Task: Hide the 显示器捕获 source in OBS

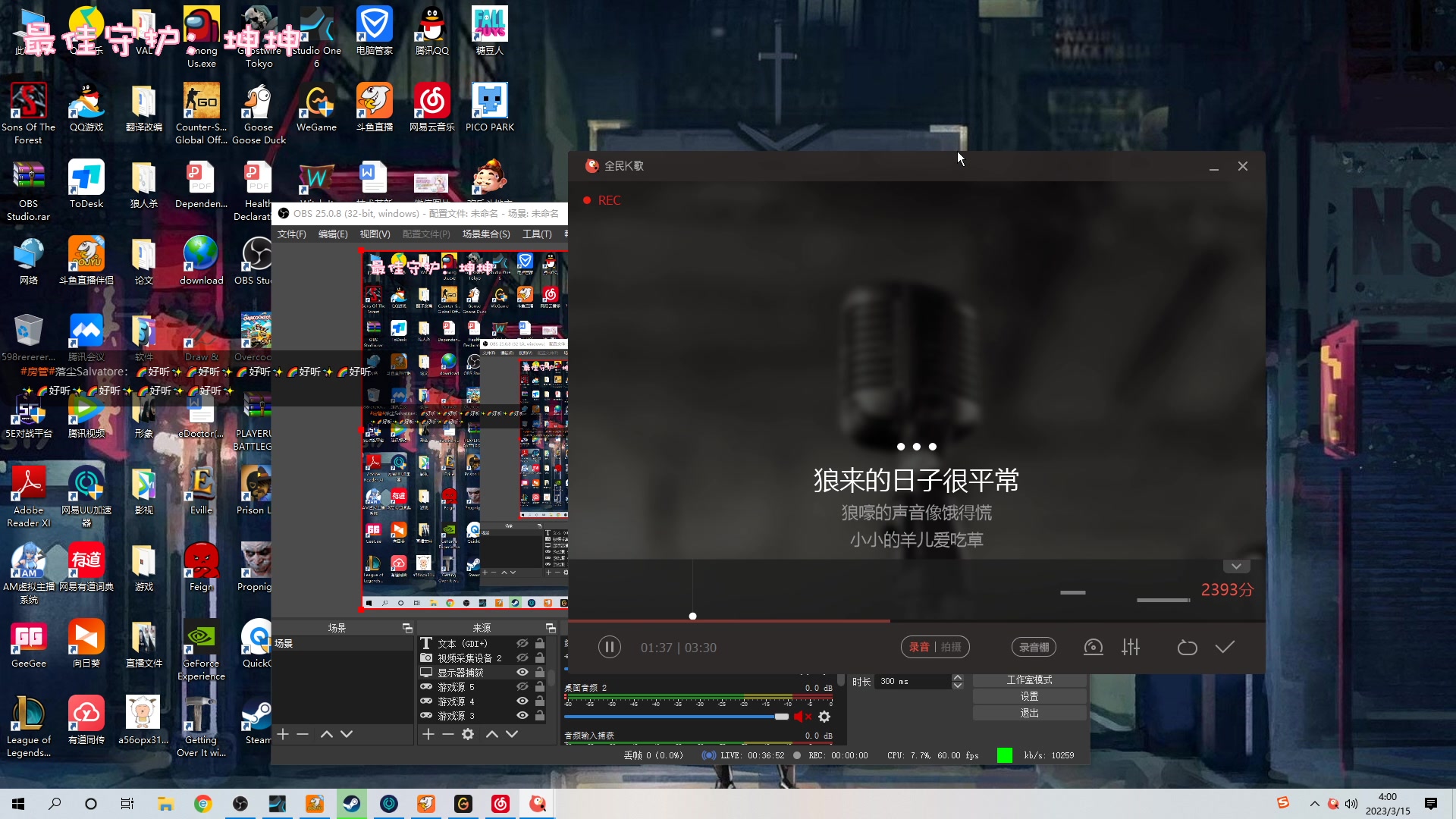Action: [521, 672]
